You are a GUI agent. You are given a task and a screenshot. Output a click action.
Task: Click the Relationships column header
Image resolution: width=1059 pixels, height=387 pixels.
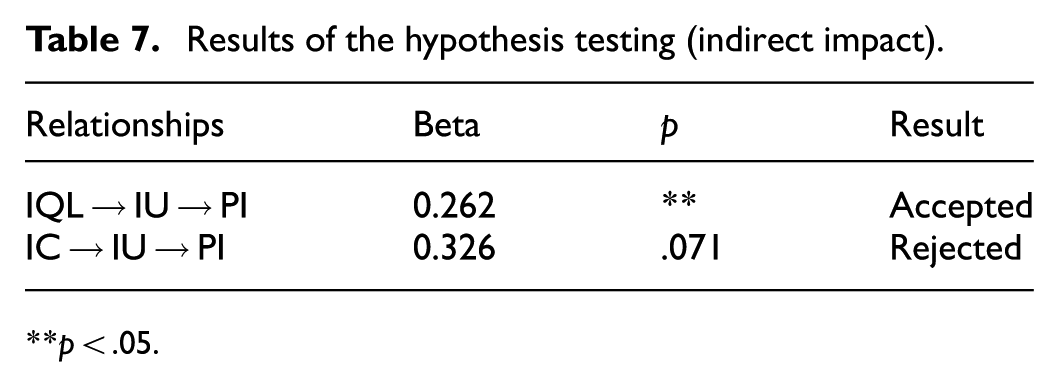[x=125, y=126]
